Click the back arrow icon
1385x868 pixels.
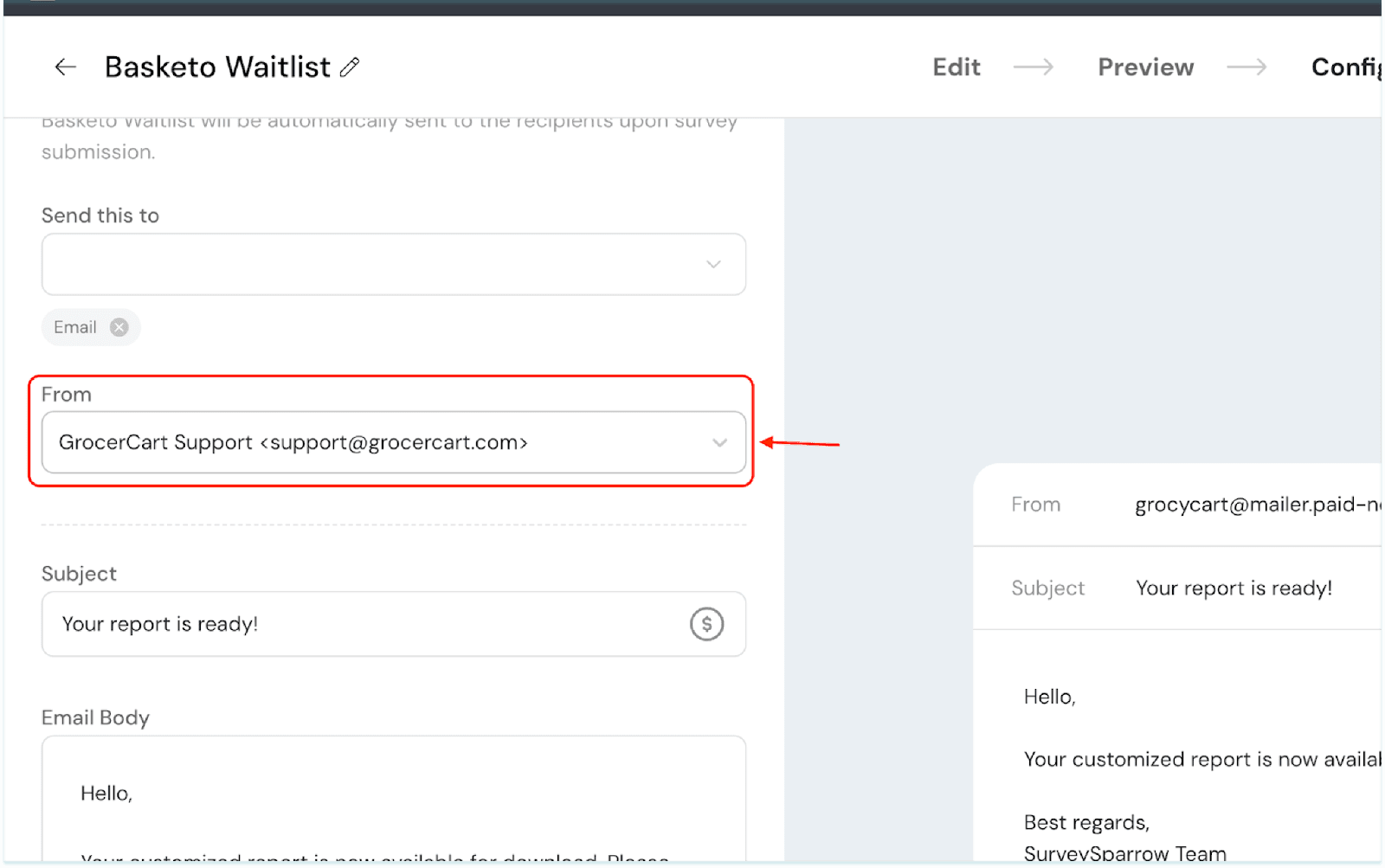click(65, 68)
